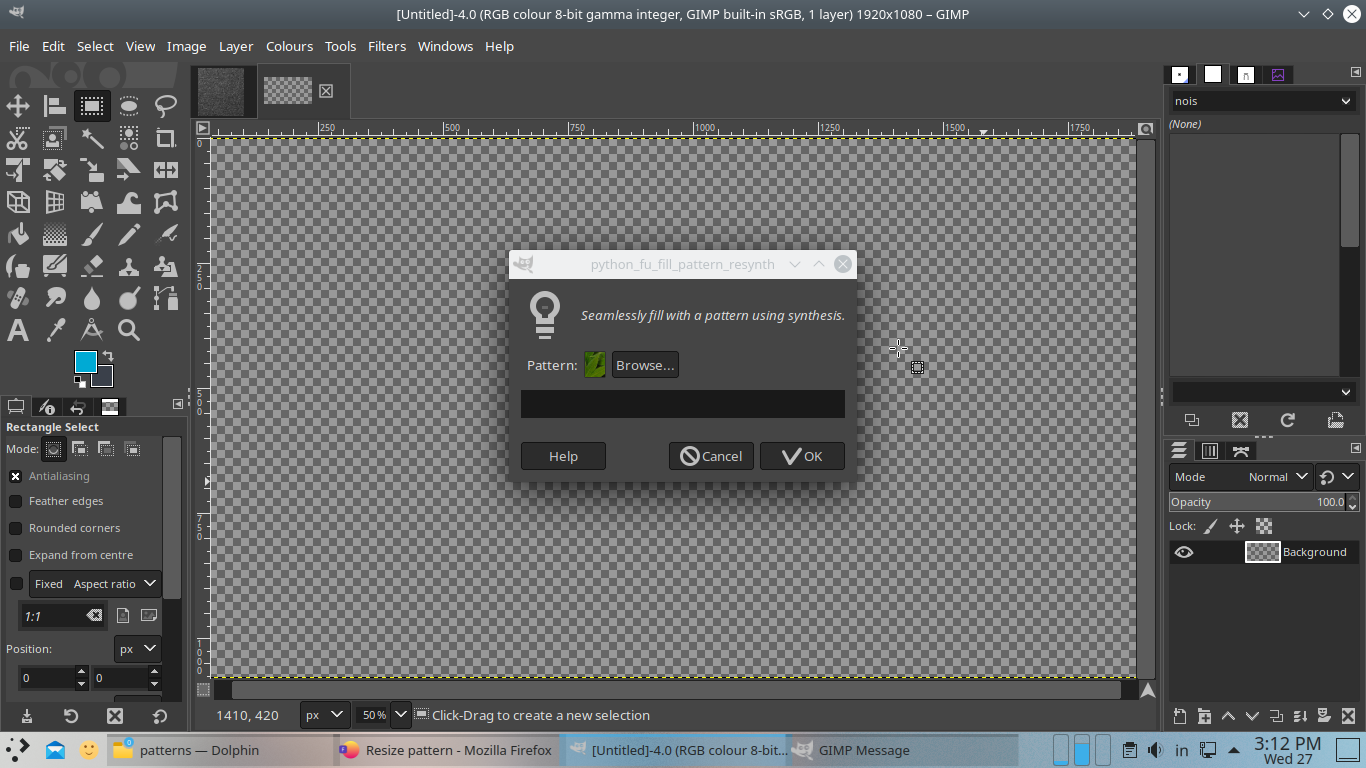
Task: Enable Rounded corners option
Action: 16,528
